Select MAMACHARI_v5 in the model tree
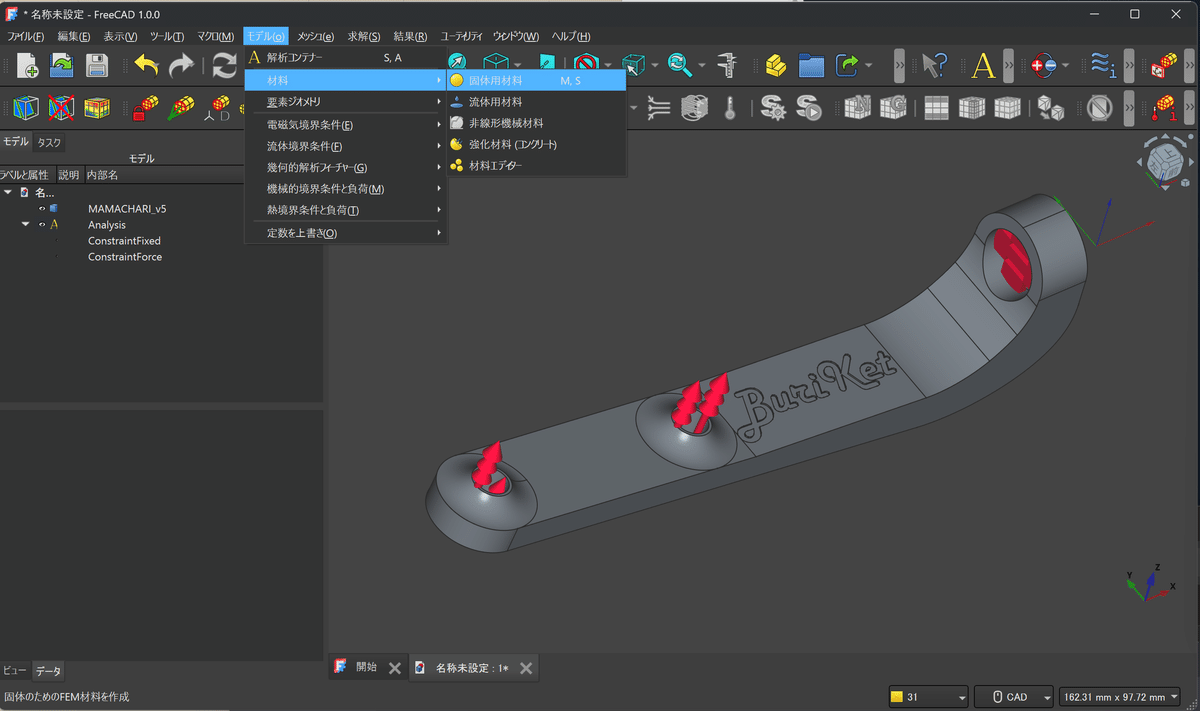1200x711 pixels. (x=127, y=209)
